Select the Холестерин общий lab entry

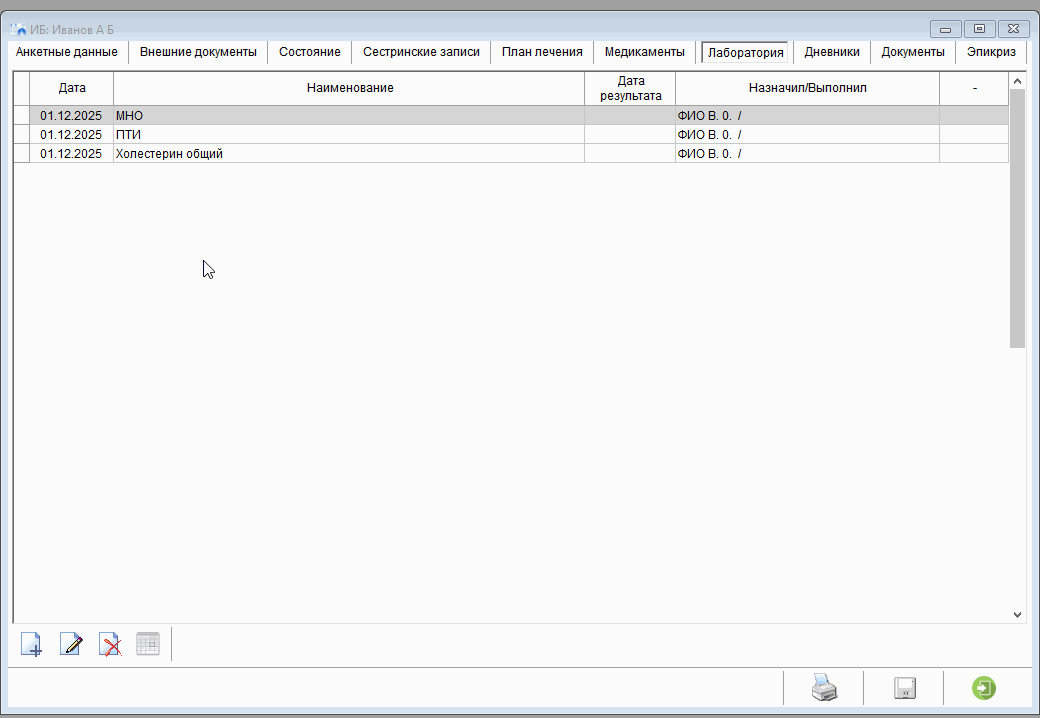[169, 154]
